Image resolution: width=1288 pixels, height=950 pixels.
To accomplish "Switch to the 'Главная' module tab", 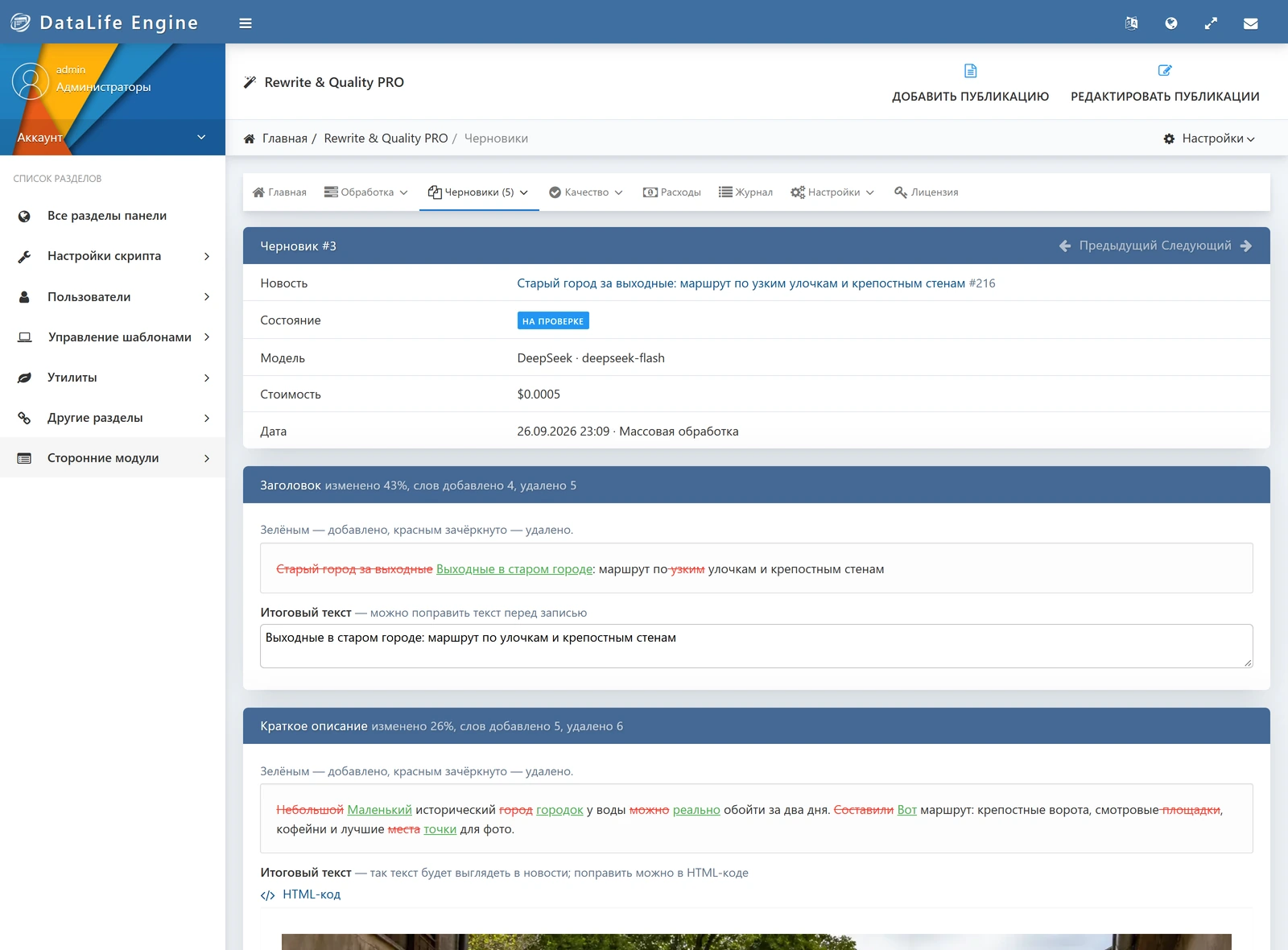I will click(279, 192).
